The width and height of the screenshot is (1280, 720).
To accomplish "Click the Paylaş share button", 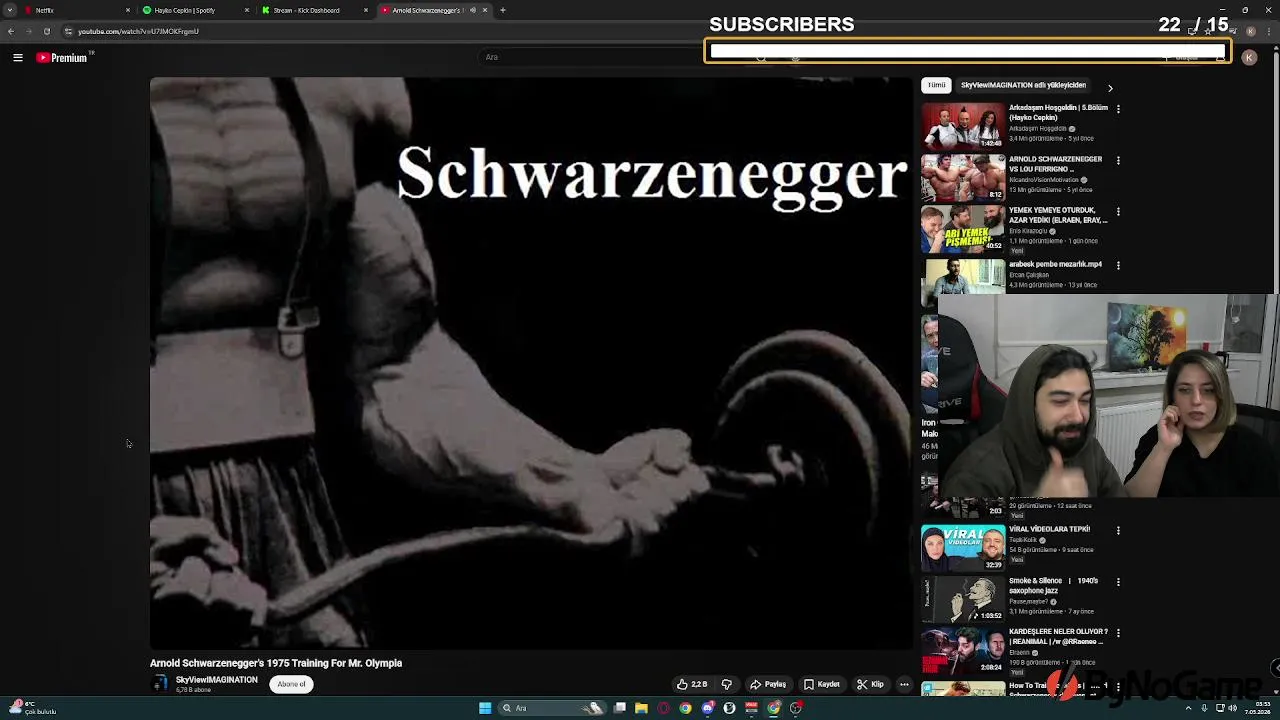I will coord(768,684).
